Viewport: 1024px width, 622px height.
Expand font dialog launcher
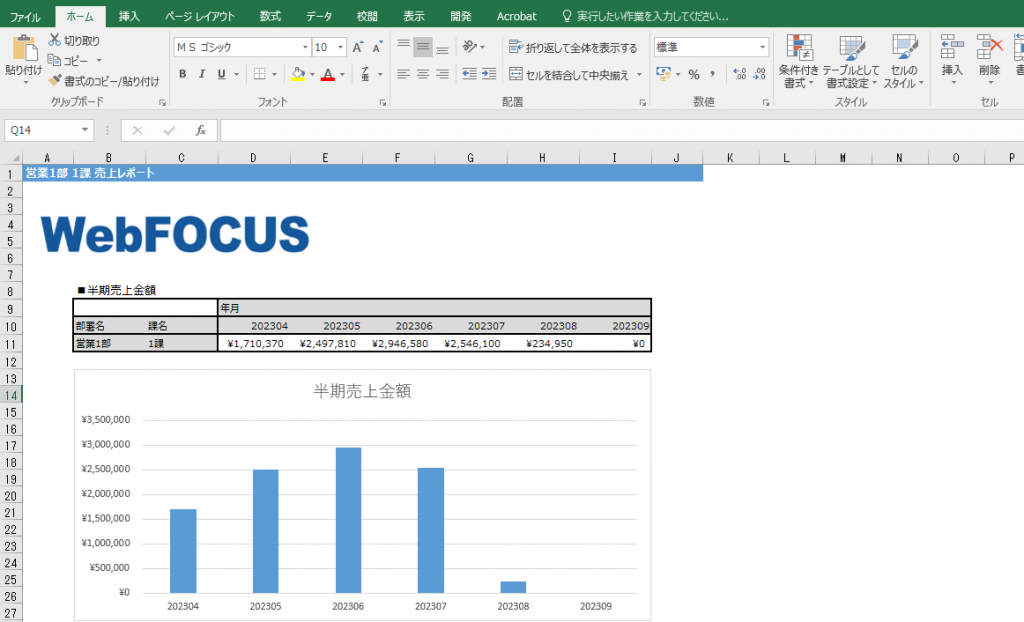pos(383,103)
